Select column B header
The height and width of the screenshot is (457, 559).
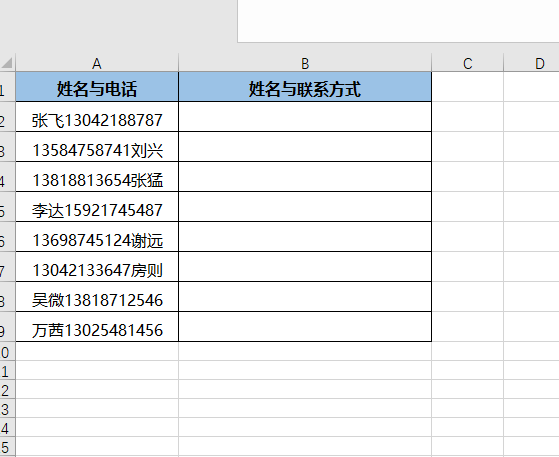[x=305, y=63]
